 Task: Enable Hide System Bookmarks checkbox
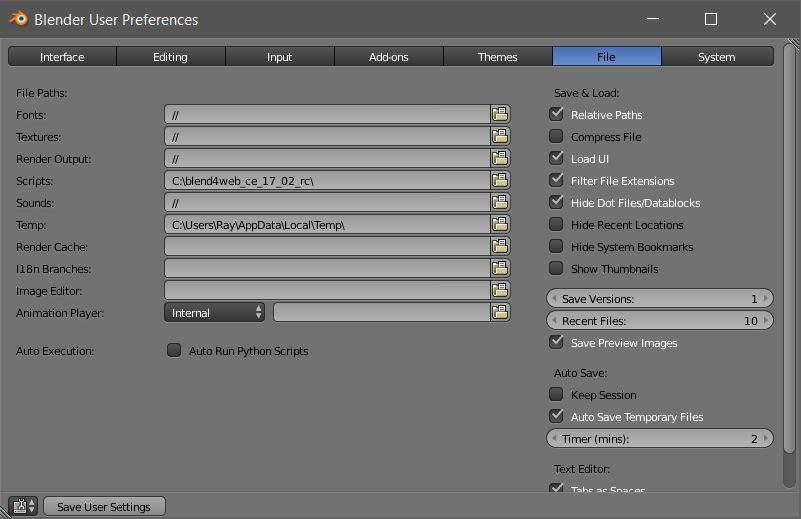tap(556, 246)
